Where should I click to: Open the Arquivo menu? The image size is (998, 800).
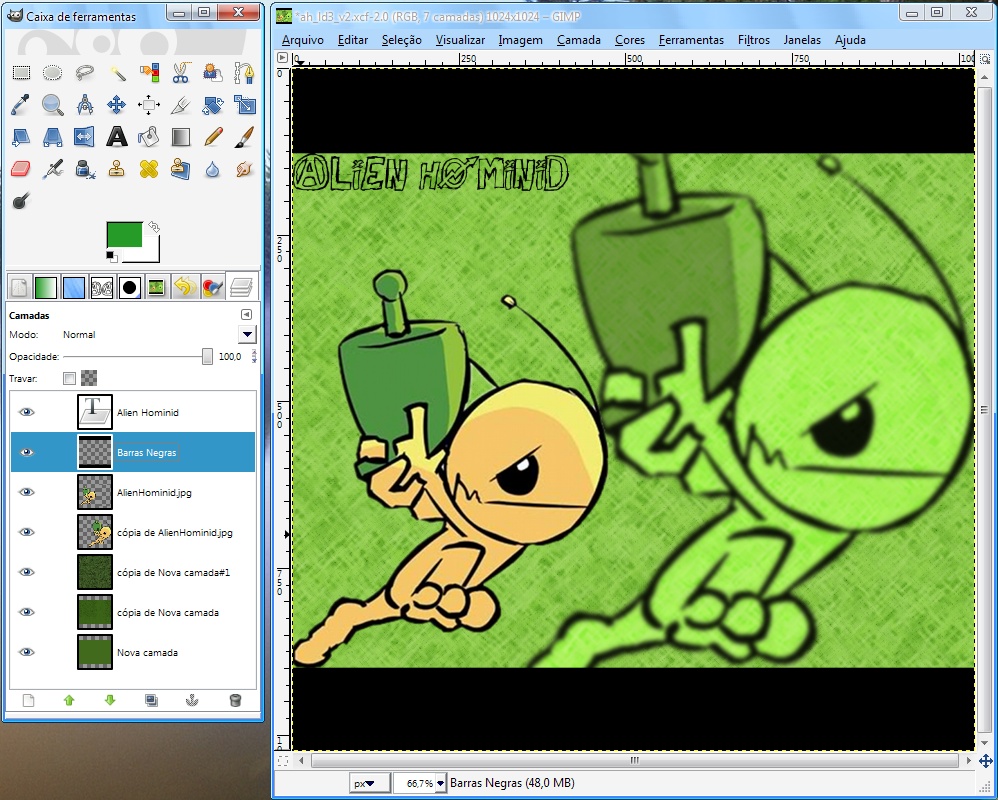click(302, 39)
